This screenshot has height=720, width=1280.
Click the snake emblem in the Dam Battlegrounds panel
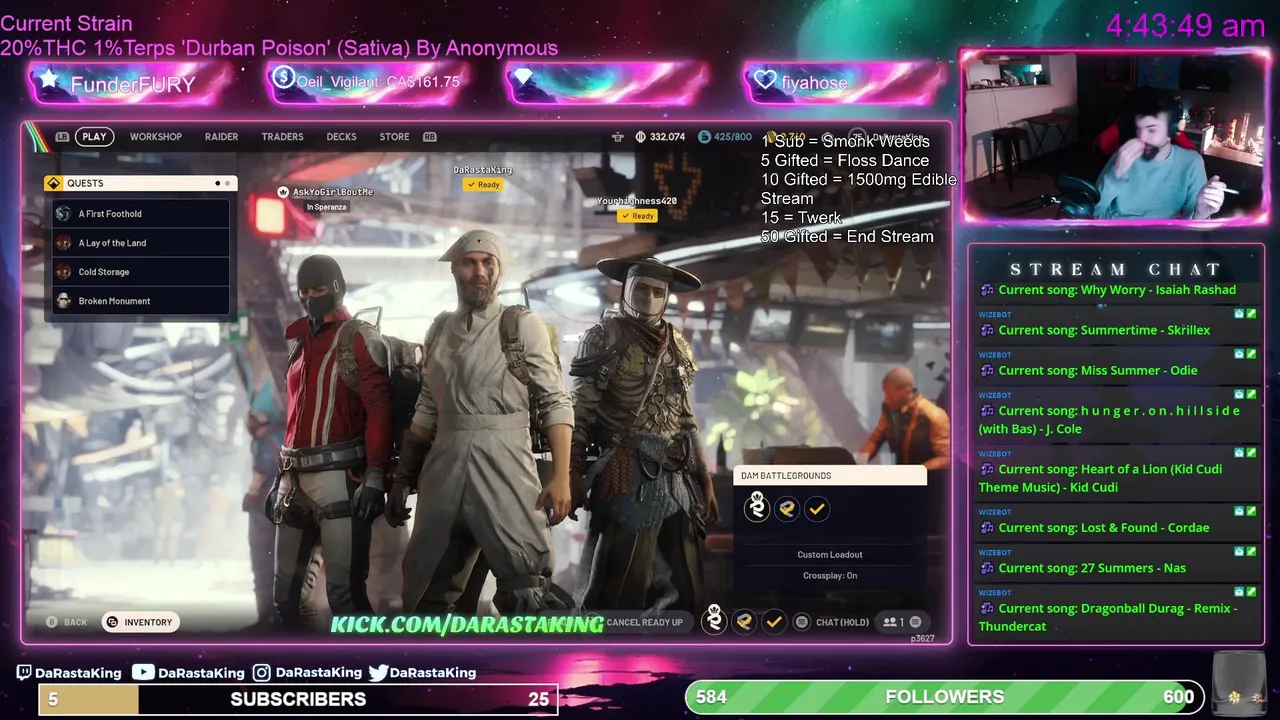tap(757, 508)
